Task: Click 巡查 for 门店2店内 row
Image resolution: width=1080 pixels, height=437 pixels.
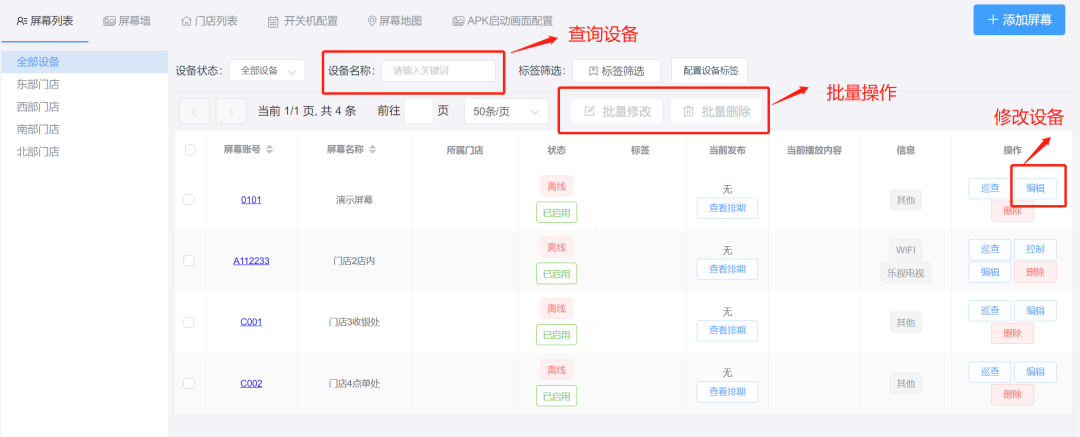Action: [990, 250]
